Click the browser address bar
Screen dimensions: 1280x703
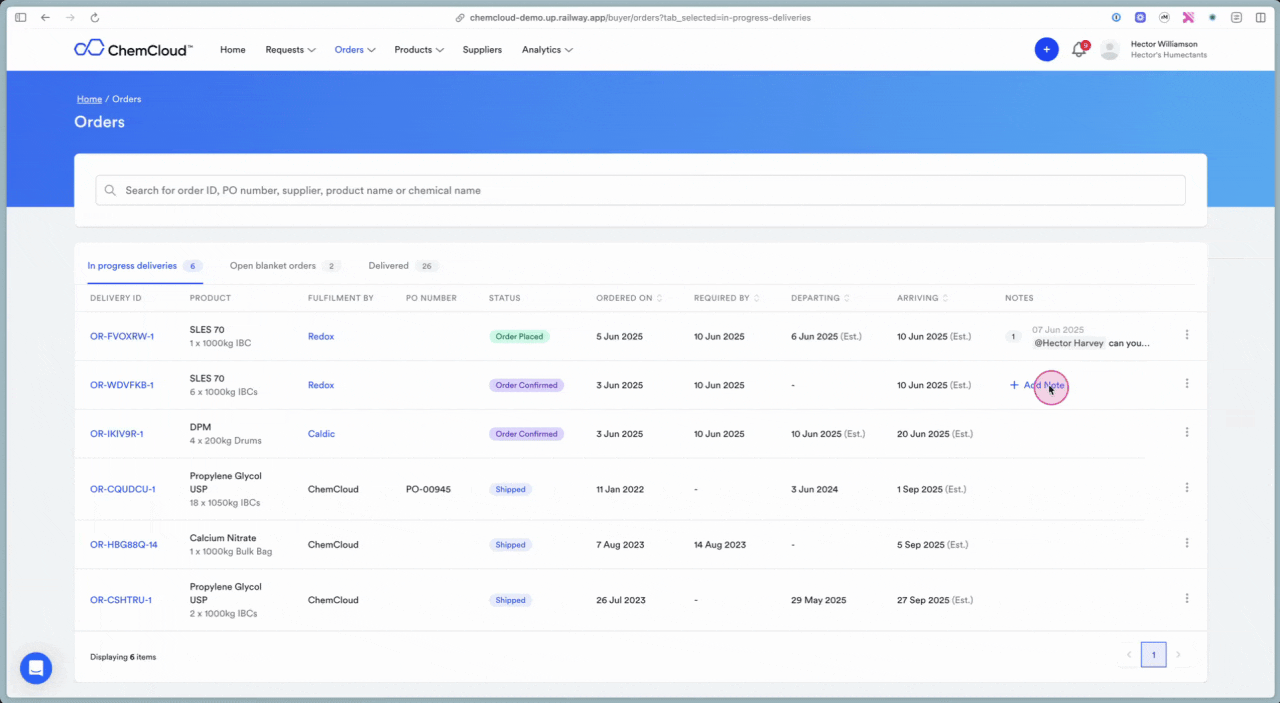640,17
